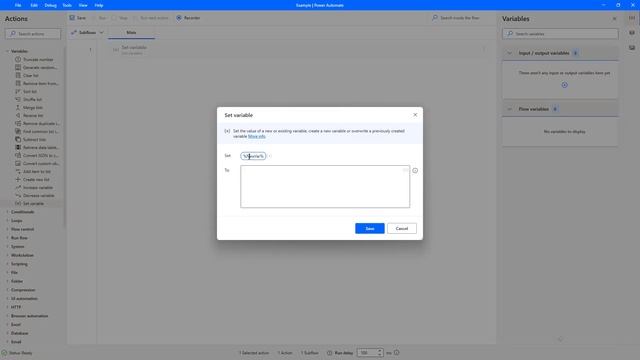The image size is (640, 360).
Task: Click Save in the Set variable dialog
Action: click(x=370, y=229)
